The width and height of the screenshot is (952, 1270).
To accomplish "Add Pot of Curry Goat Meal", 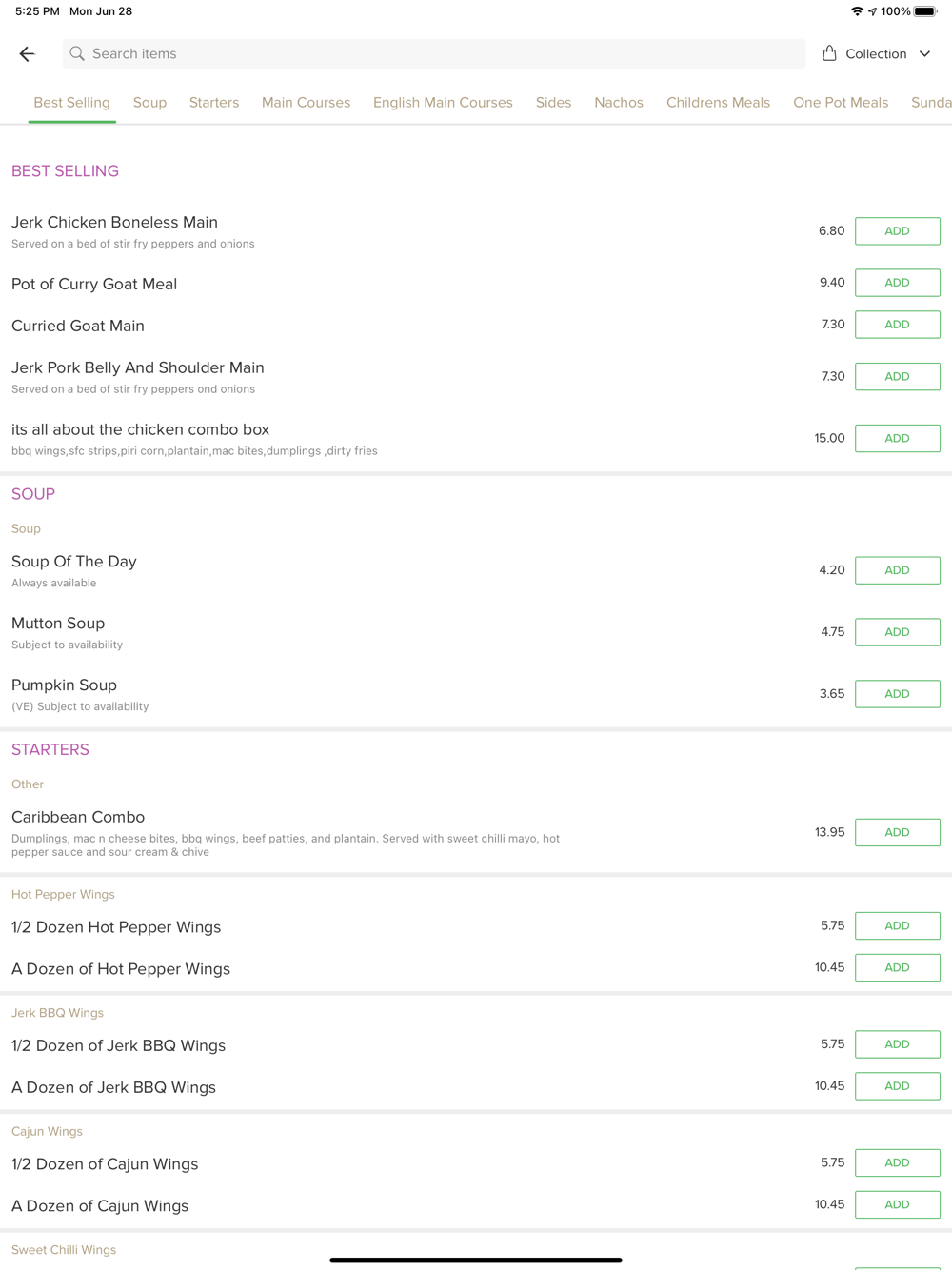I will point(897,283).
